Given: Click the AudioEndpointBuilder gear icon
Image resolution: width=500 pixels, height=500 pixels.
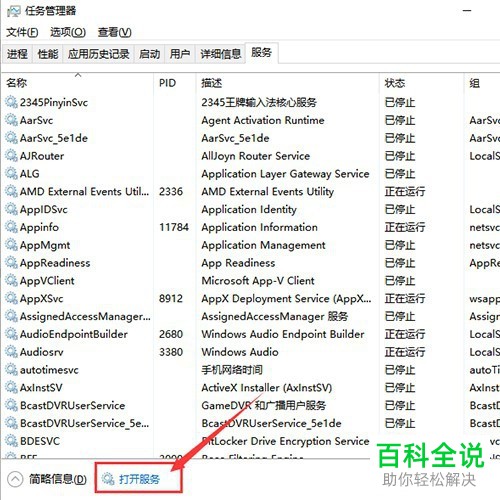Looking at the screenshot, I should pos(11,334).
